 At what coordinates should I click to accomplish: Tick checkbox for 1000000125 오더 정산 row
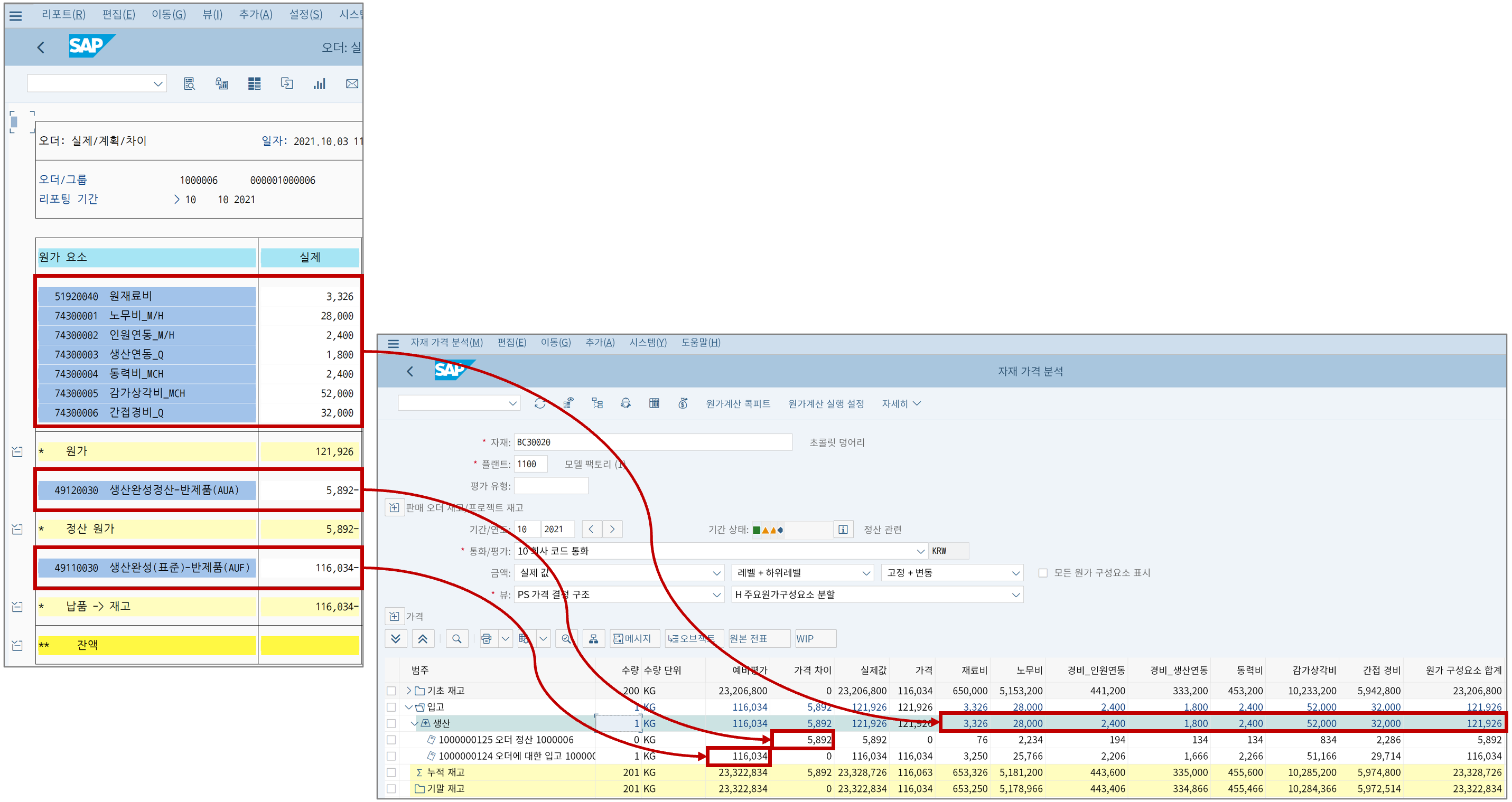tap(391, 740)
